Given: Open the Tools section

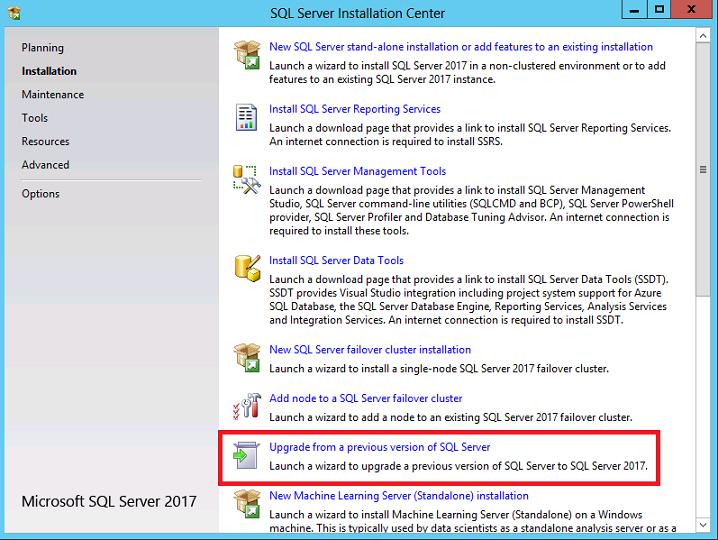Looking at the screenshot, I should 35,118.
